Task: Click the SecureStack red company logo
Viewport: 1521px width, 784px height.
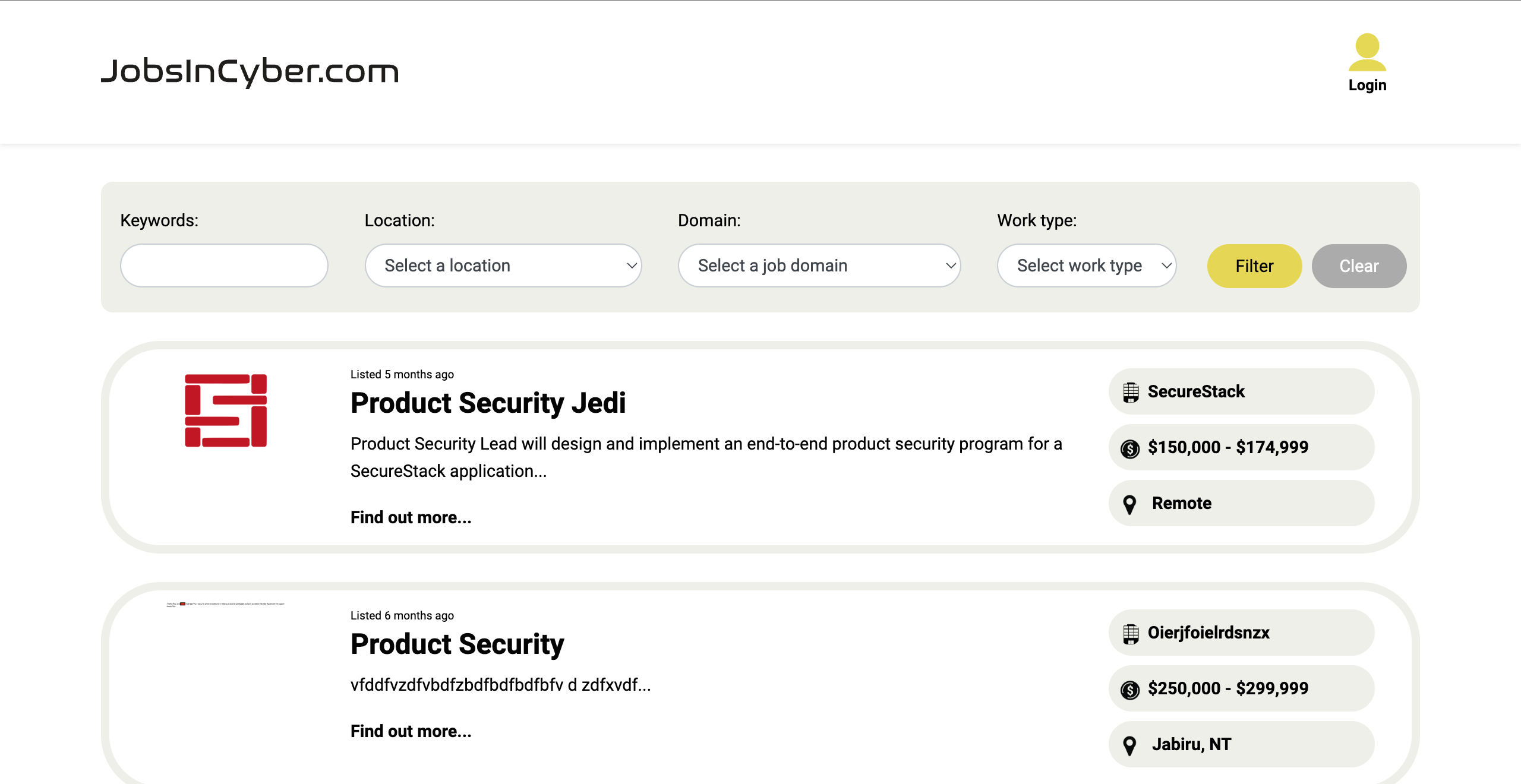Action: pyautogui.click(x=226, y=410)
